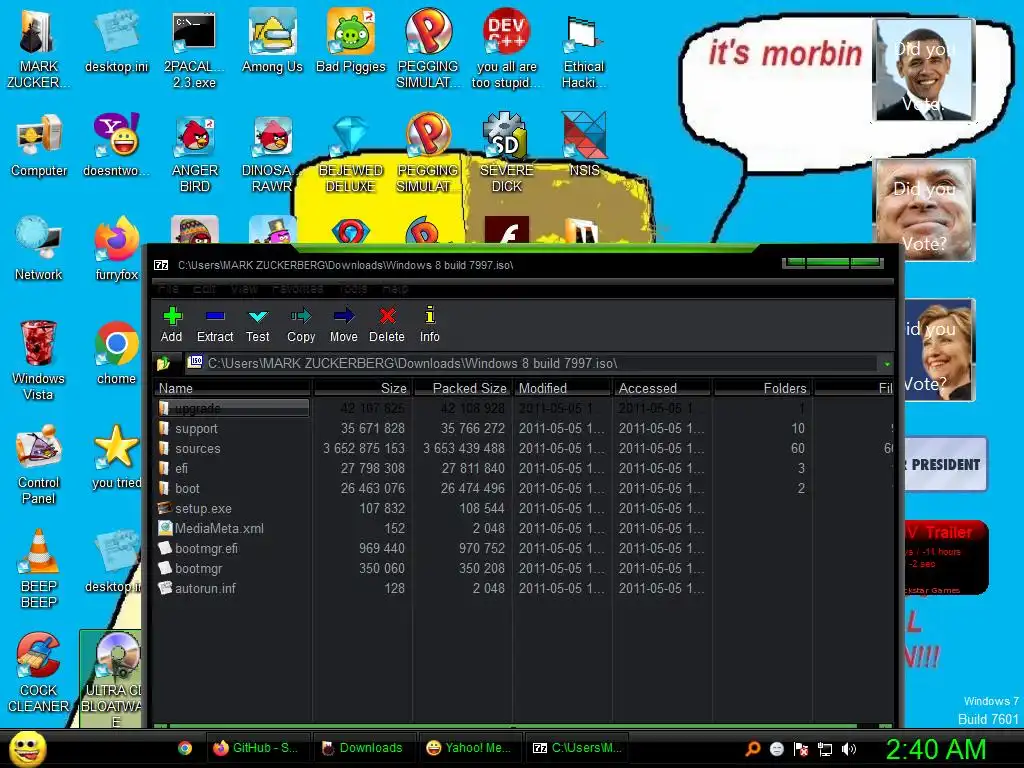Select the chome Chrome desktop icon
This screenshot has height=768, width=1024.
(116, 353)
